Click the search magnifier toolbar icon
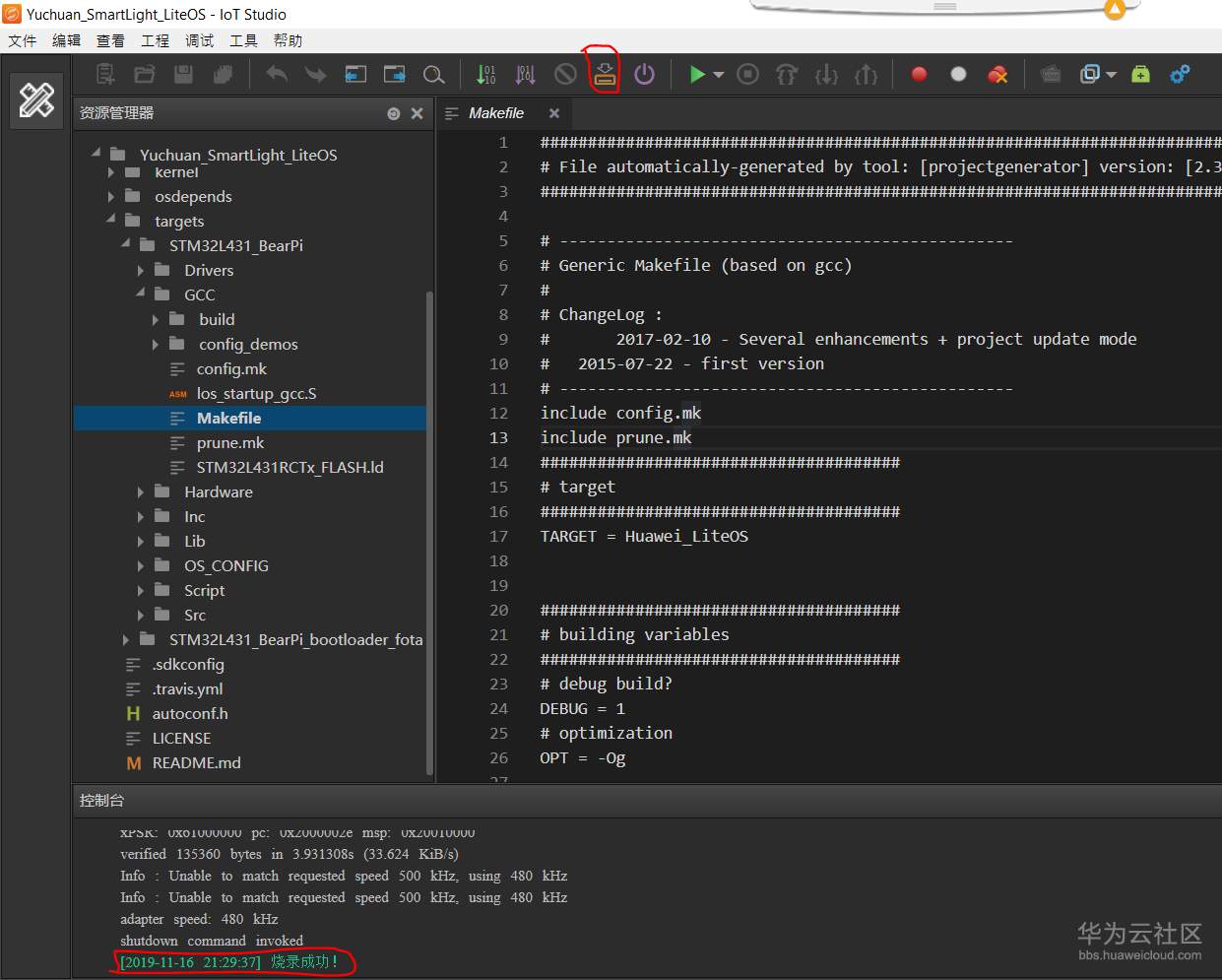Image resolution: width=1222 pixels, height=980 pixels. pyautogui.click(x=433, y=74)
